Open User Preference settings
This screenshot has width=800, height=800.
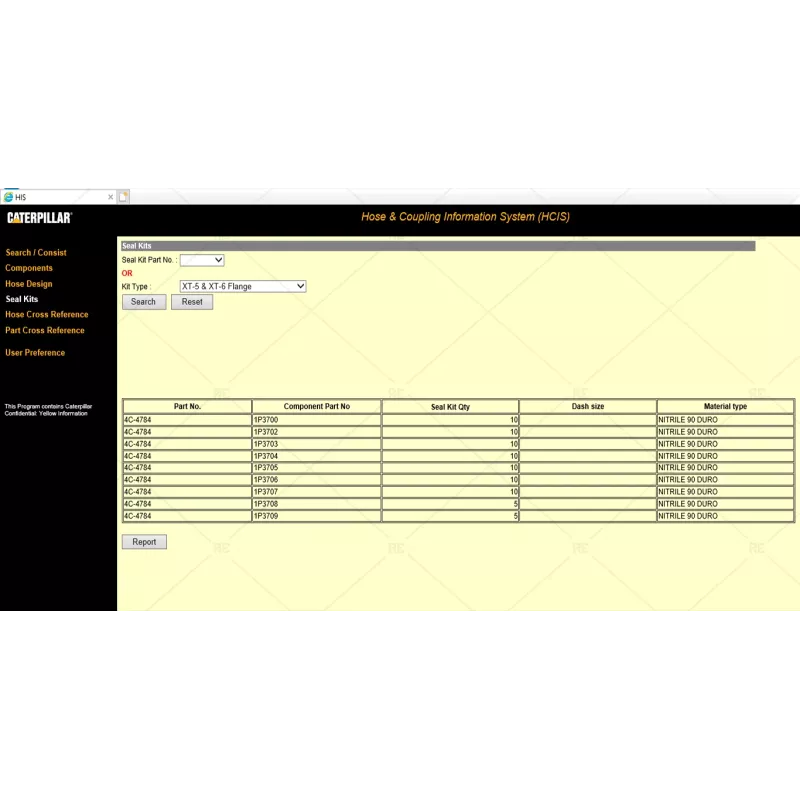click(x=34, y=352)
